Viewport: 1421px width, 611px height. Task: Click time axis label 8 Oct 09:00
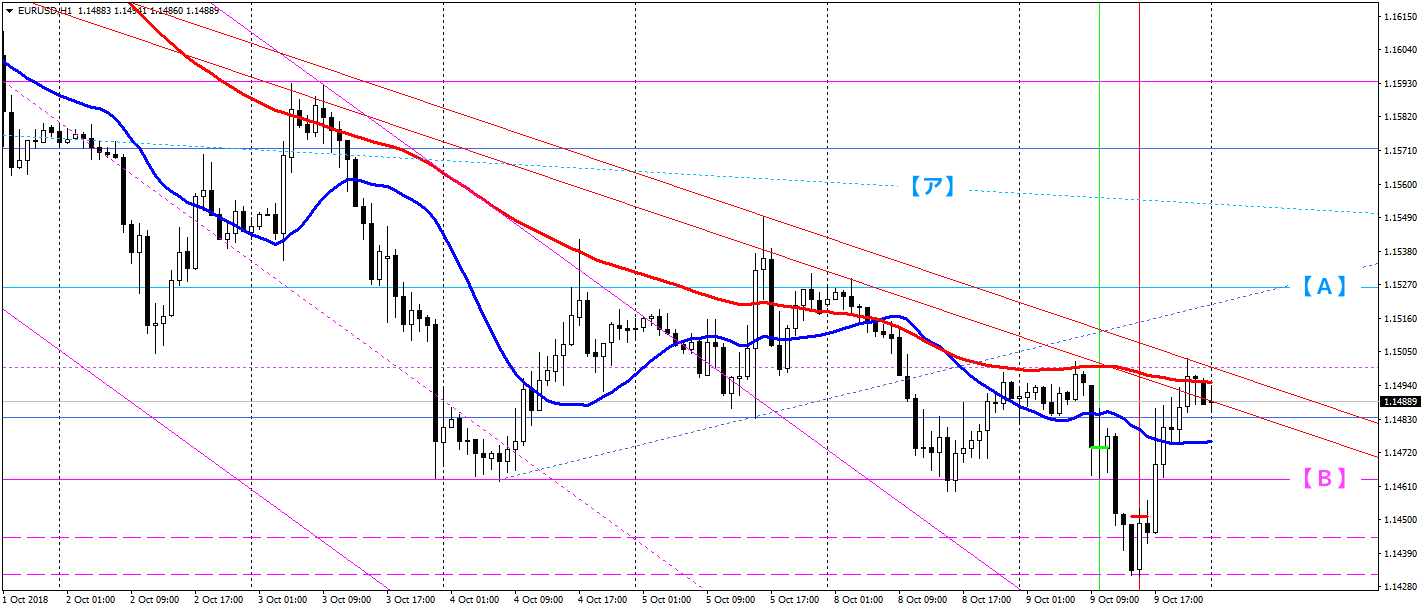[x=924, y=601]
